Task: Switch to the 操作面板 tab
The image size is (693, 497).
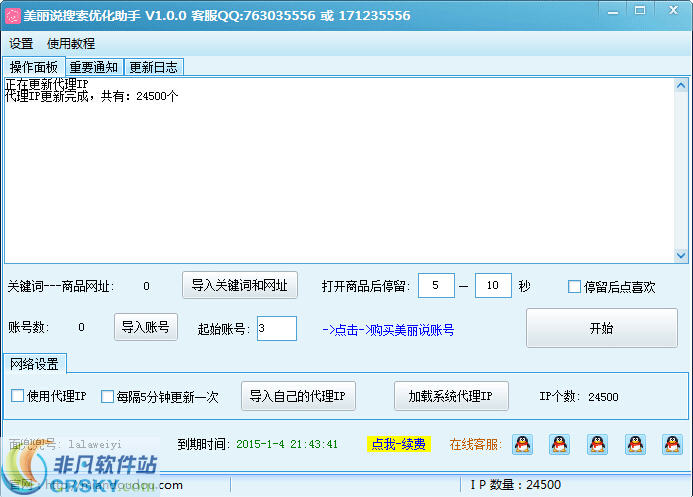Action: [34, 67]
